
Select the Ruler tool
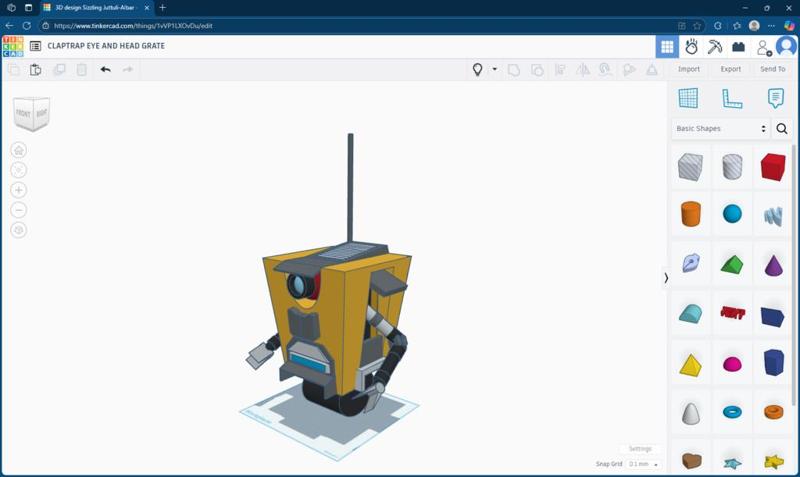click(732, 98)
